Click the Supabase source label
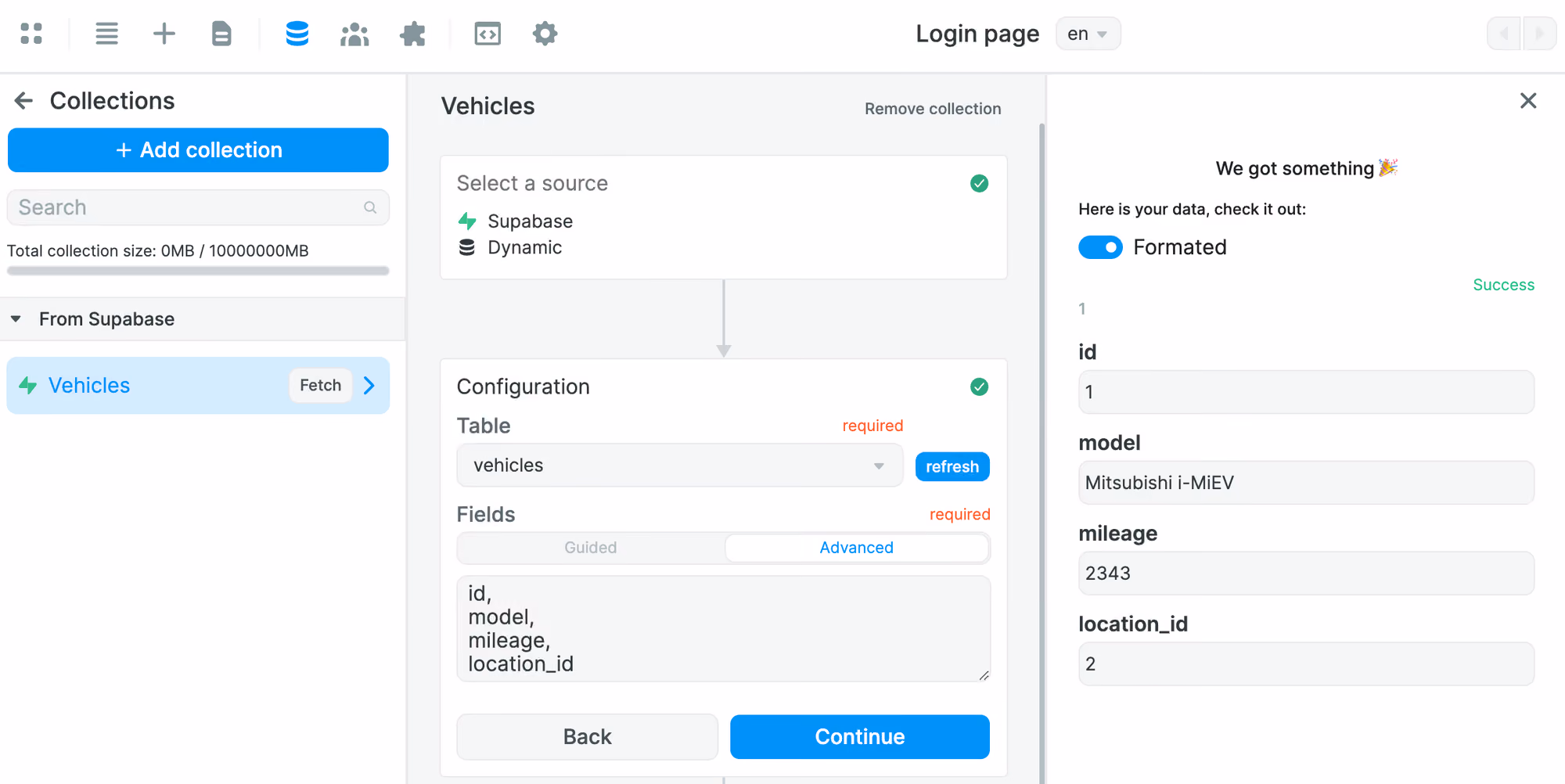Viewport: 1565px width, 784px height. pos(531,221)
